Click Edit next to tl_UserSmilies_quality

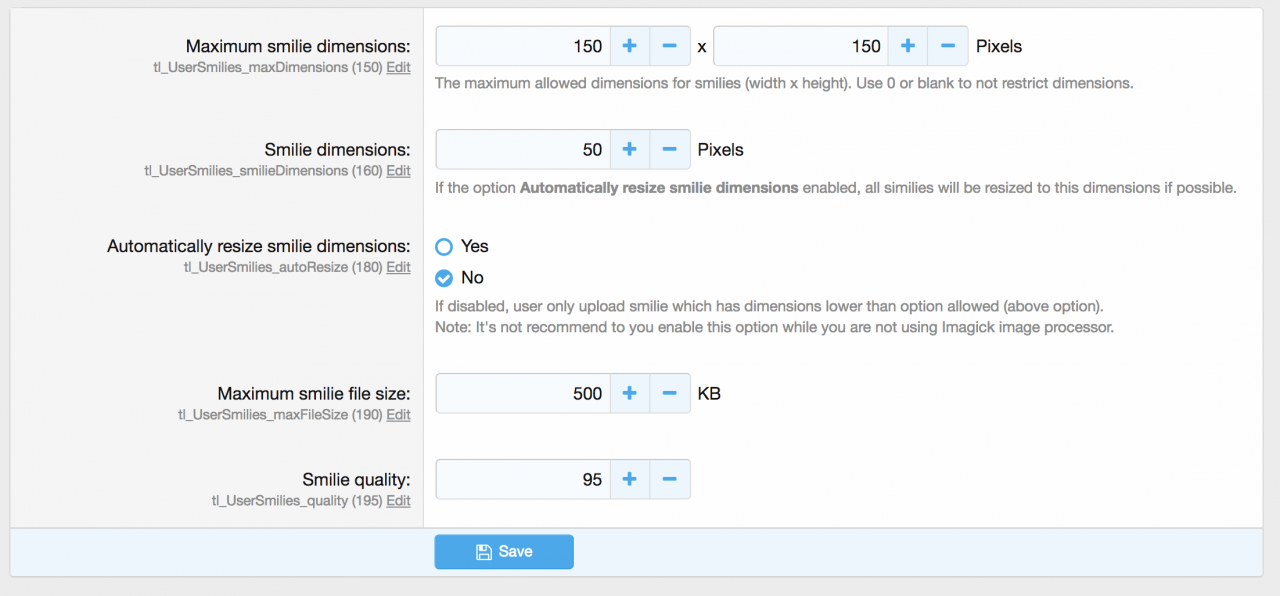tap(398, 501)
